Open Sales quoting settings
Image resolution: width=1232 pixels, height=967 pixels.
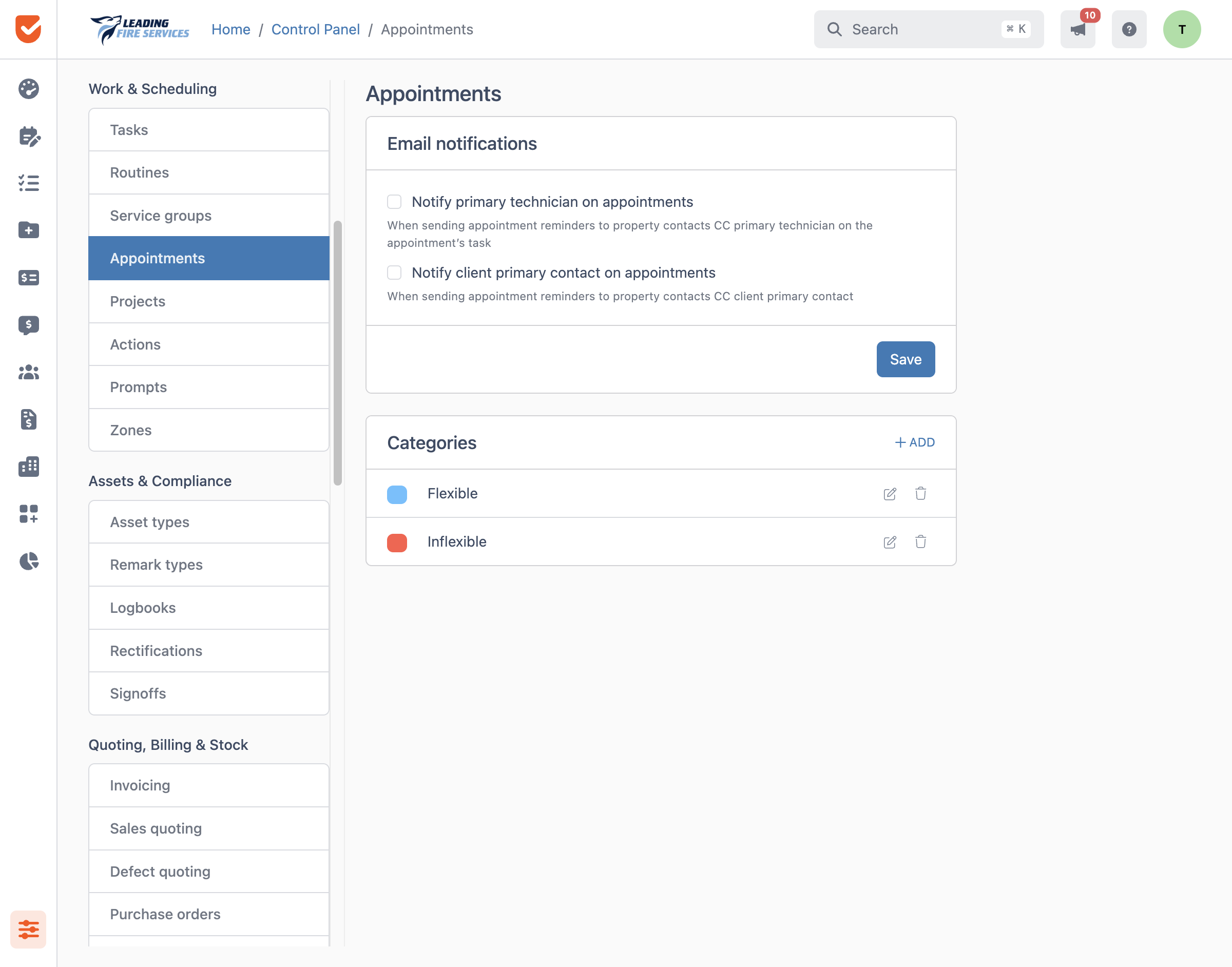point(209,828)
